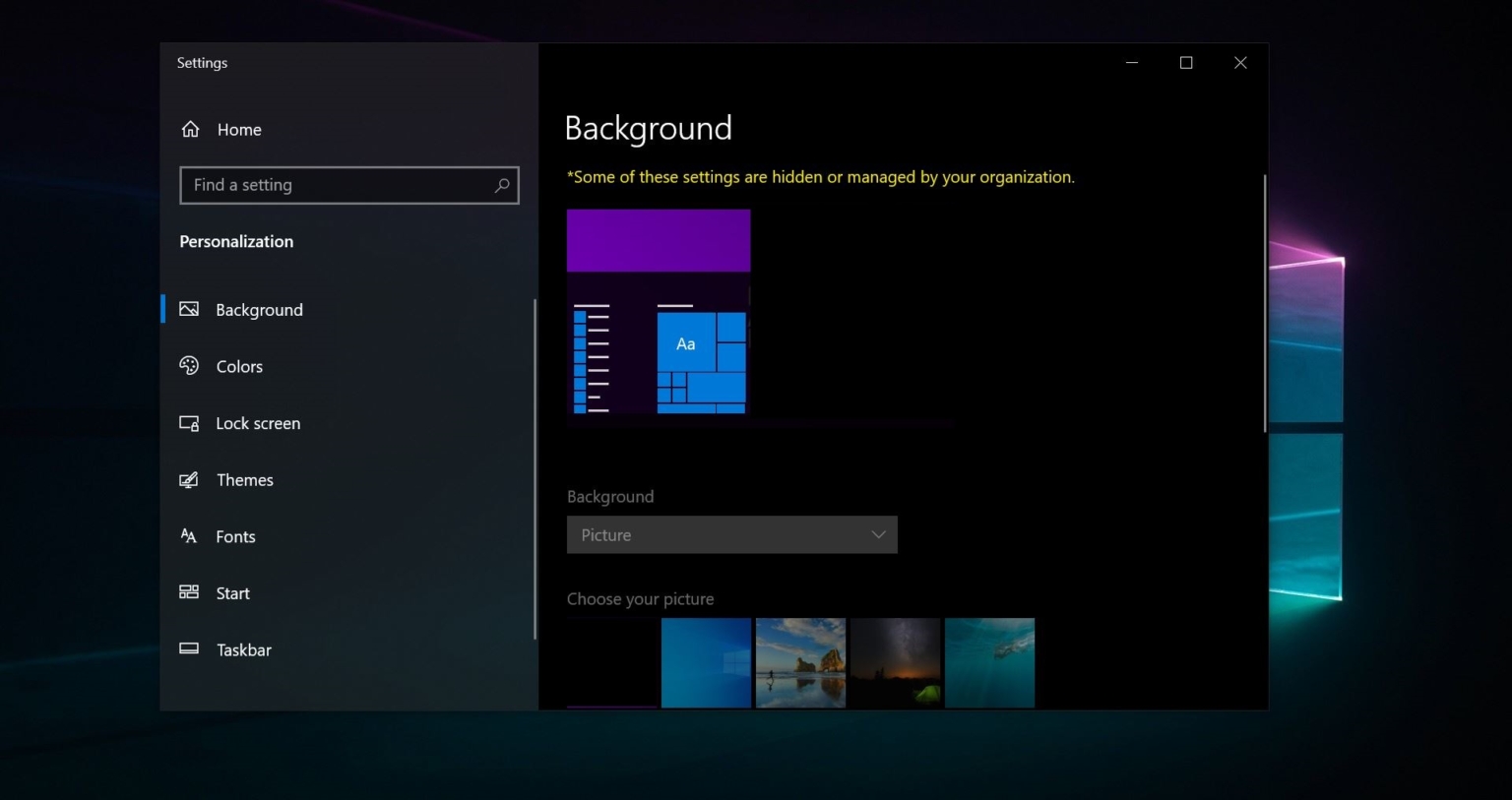The width and height of the screenshot is (1512, 800).
Task: Select the Themes paintbrush icon
Action: click(189, 480)
